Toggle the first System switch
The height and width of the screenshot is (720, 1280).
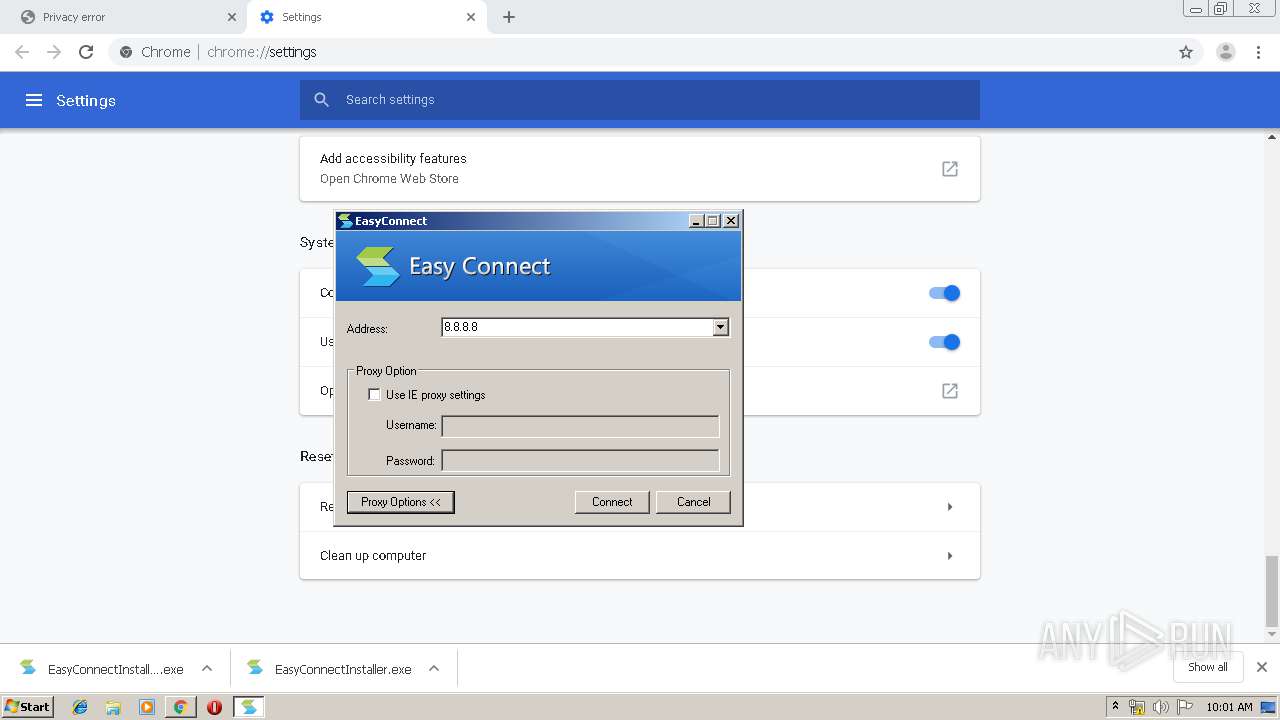tap(944, 293)
